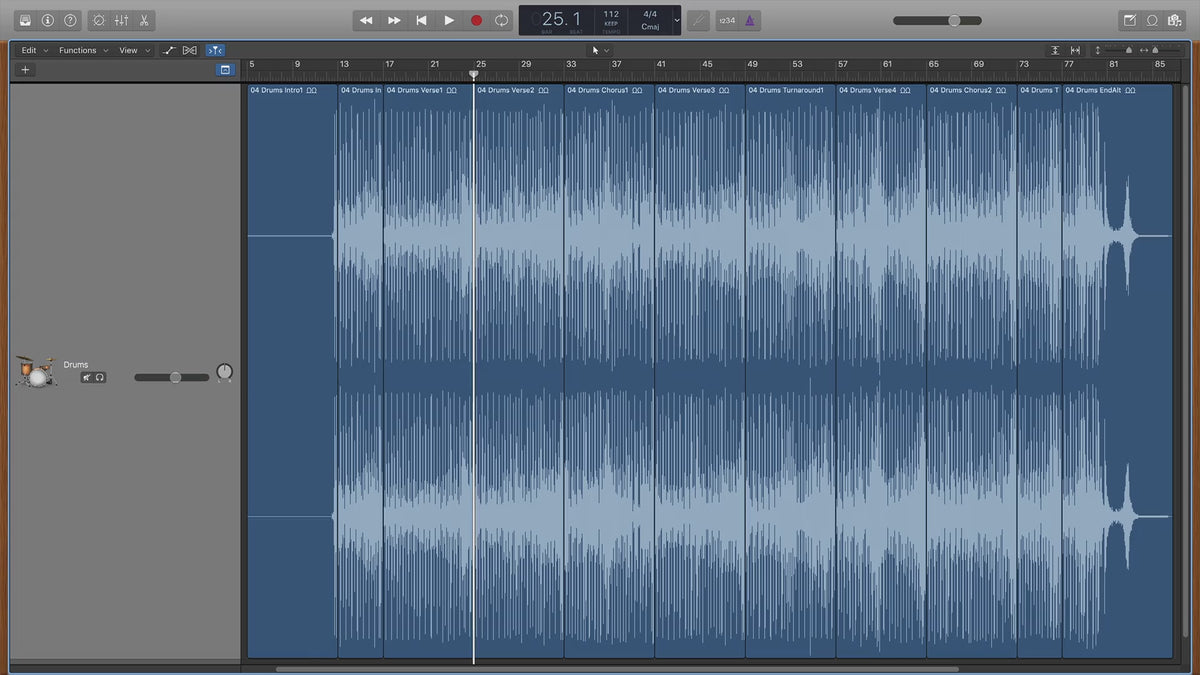
Task: Open the Note Pad panel
Action: 1130,20
